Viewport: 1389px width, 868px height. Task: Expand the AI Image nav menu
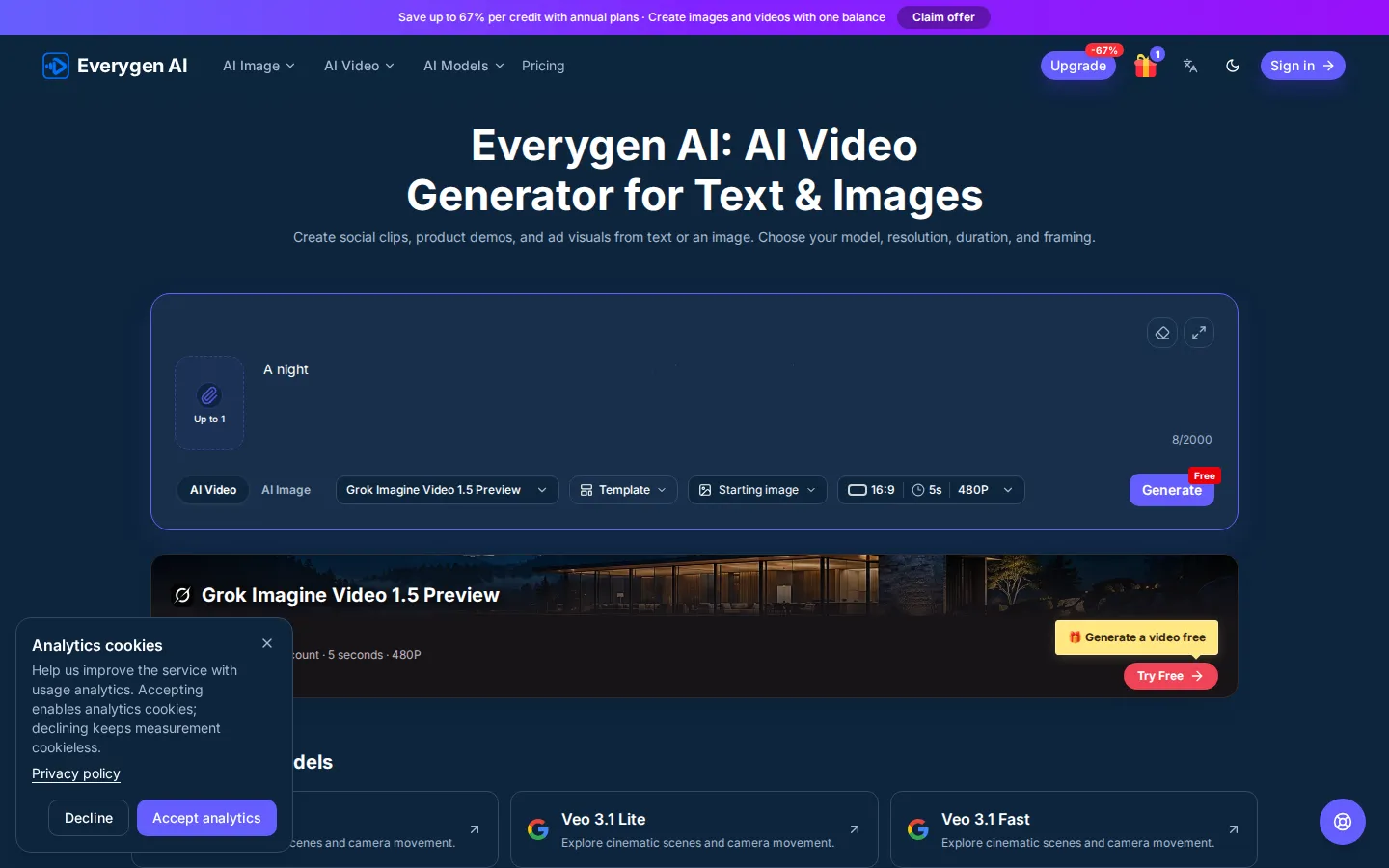click(x=259, y=66)
